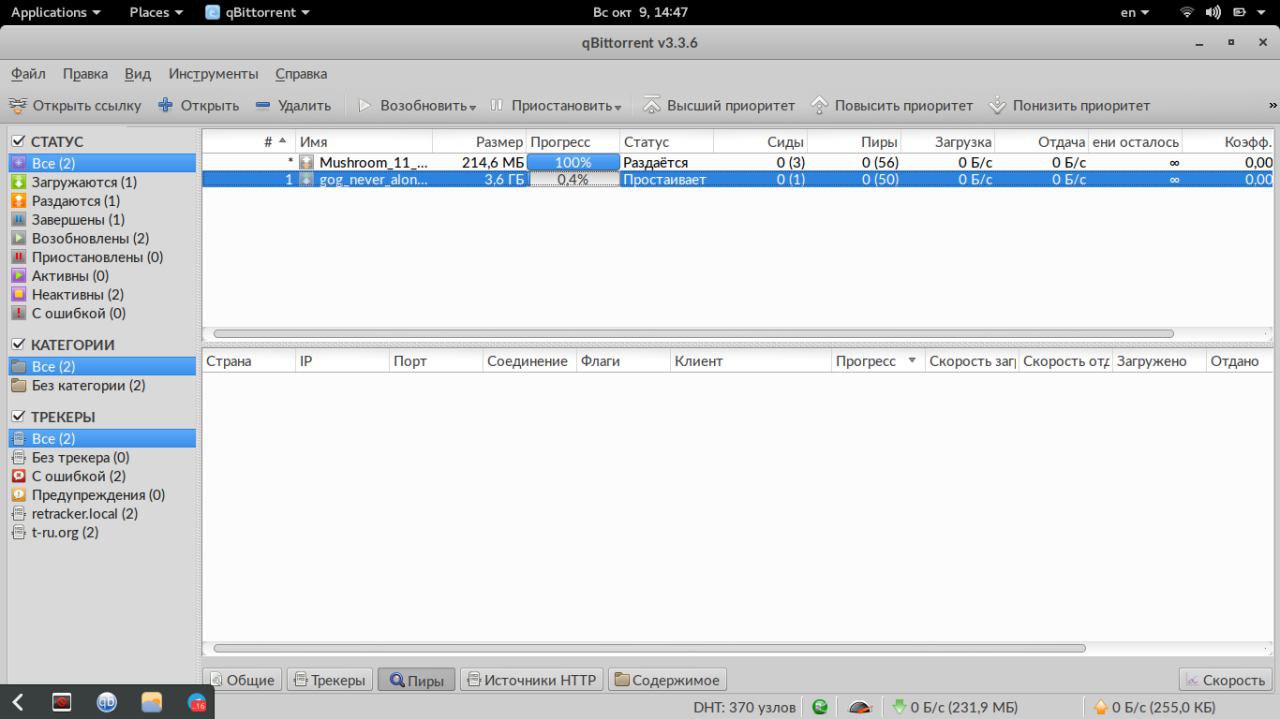Viewport: 1280px width, 719px height.
Task: Open the Вид menu
Action: coord(138,74)
